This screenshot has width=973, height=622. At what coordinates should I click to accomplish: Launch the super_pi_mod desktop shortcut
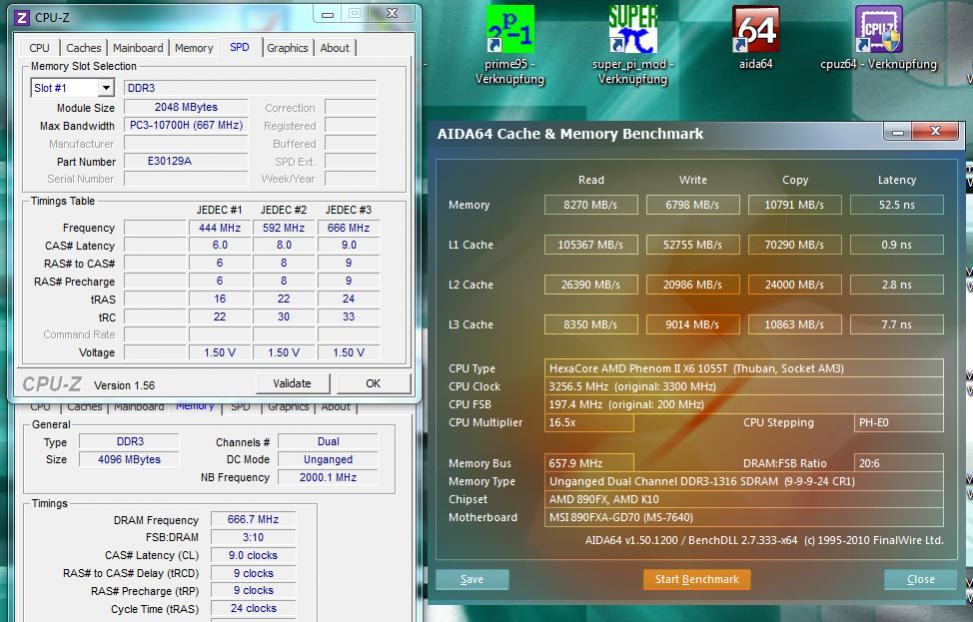point(632,45)
